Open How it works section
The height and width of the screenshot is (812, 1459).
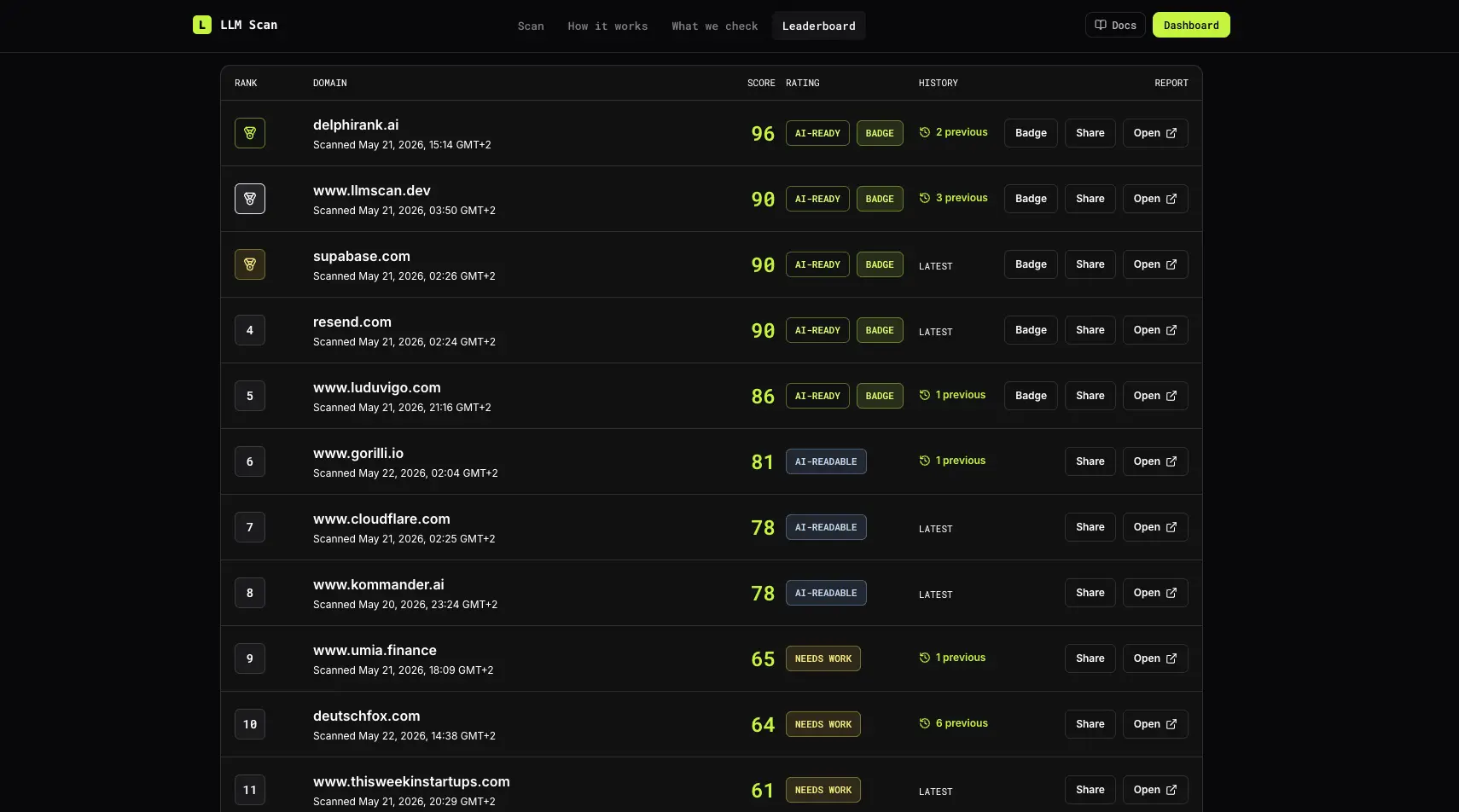pos(607,26)
